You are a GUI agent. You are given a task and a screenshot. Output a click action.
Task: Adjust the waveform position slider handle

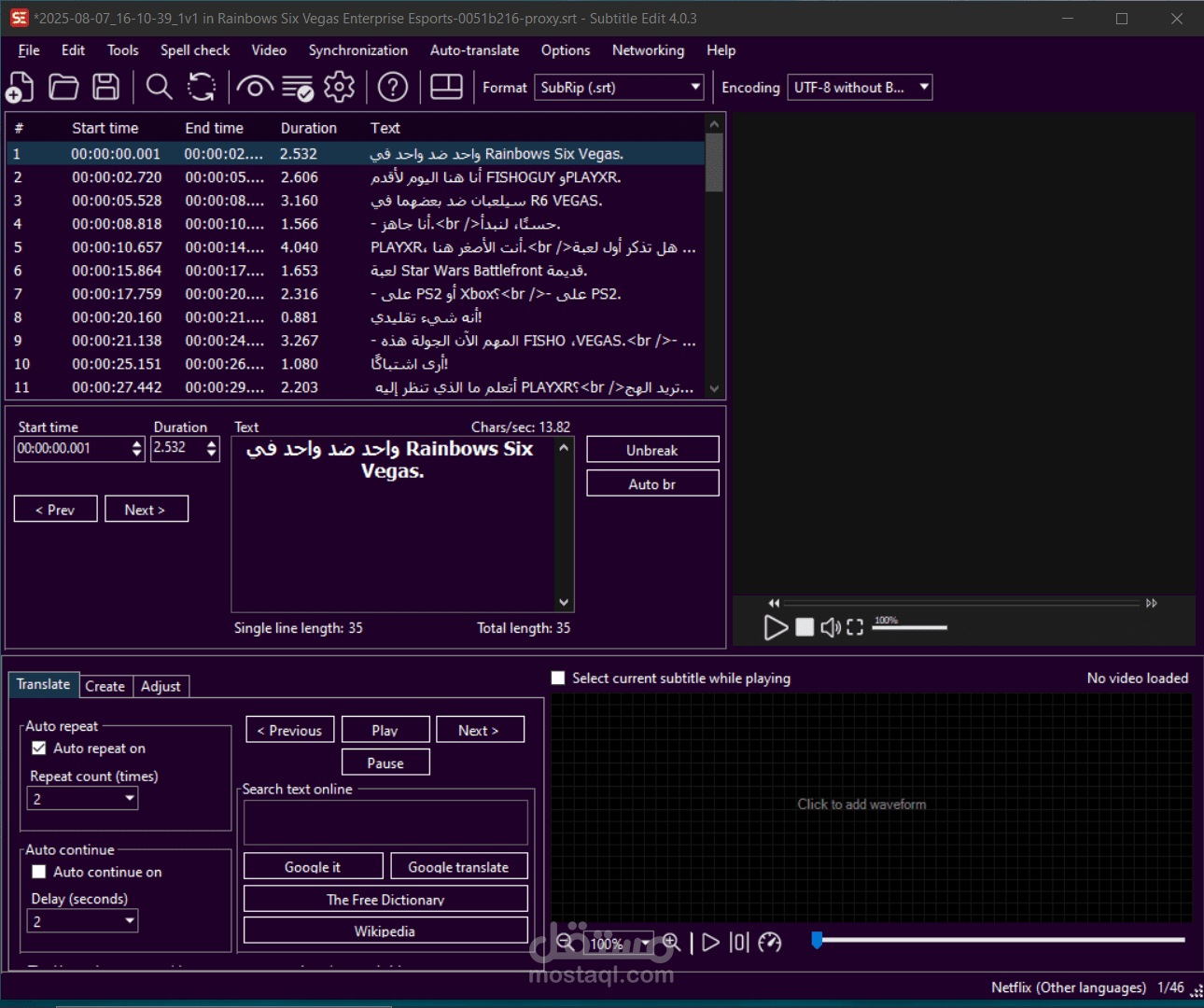[818, 940]
